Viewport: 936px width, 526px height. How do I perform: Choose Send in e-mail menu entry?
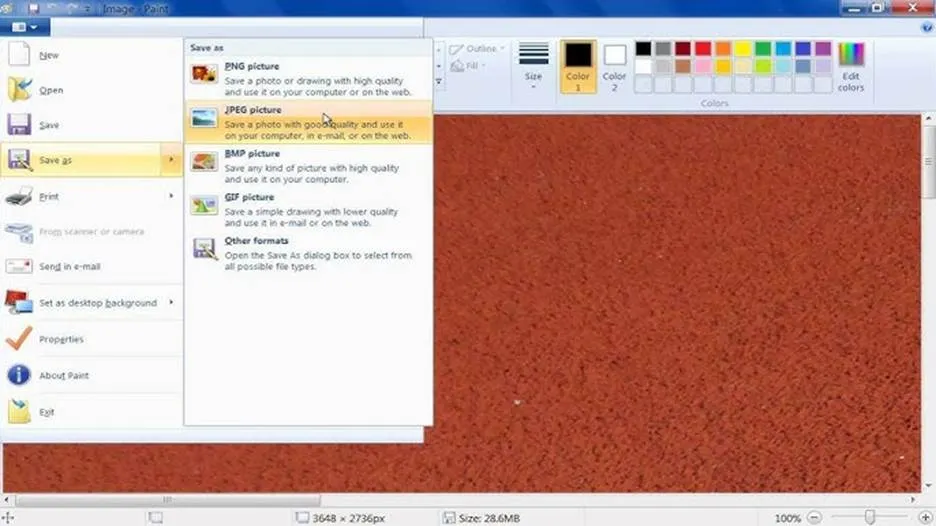(92, 266)
